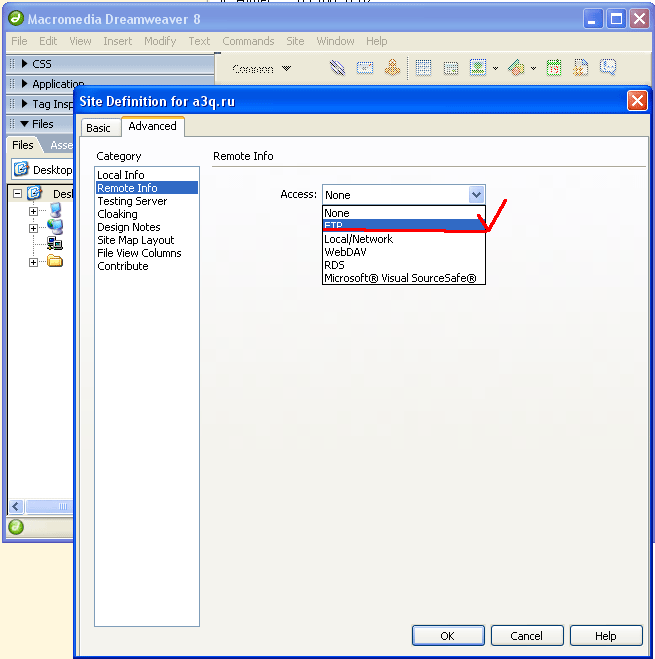Choose WebDAV in the Access list
Image resolution: width=655 pixels, height=659 pixels.
404,252
